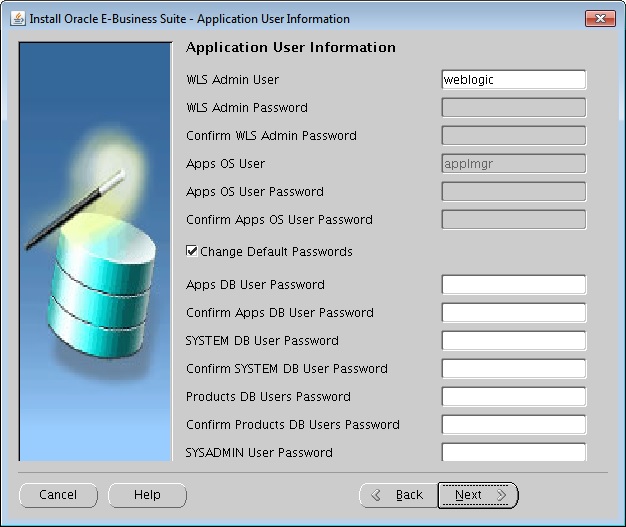Focus Confirm SYSTEM DB User Password field
626x527 pixels.
coord(513,369)
